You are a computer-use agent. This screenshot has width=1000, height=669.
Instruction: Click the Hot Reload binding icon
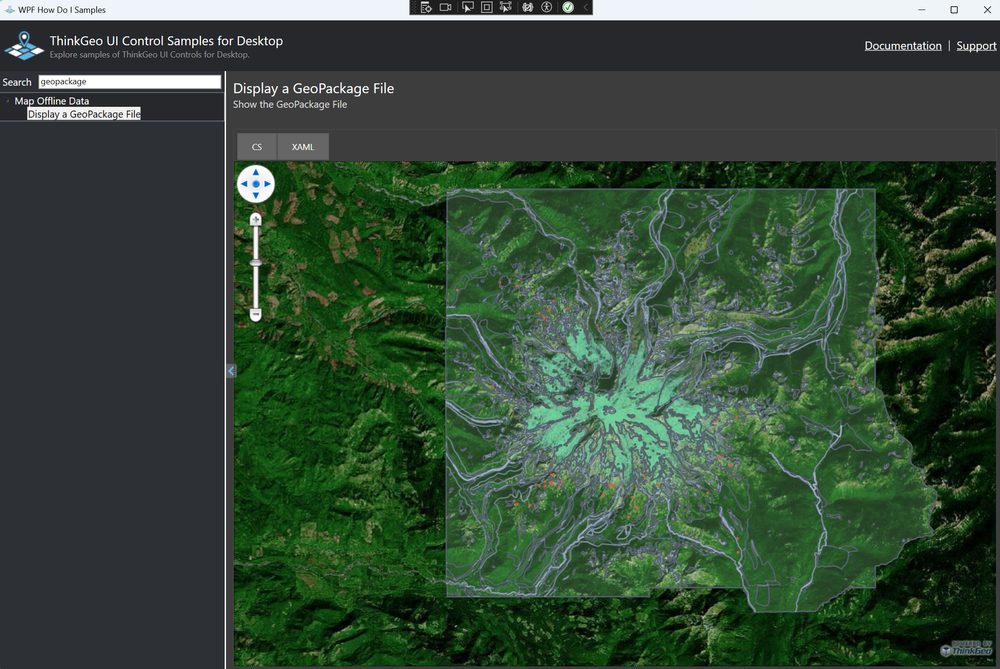click(x=527, y=8)
